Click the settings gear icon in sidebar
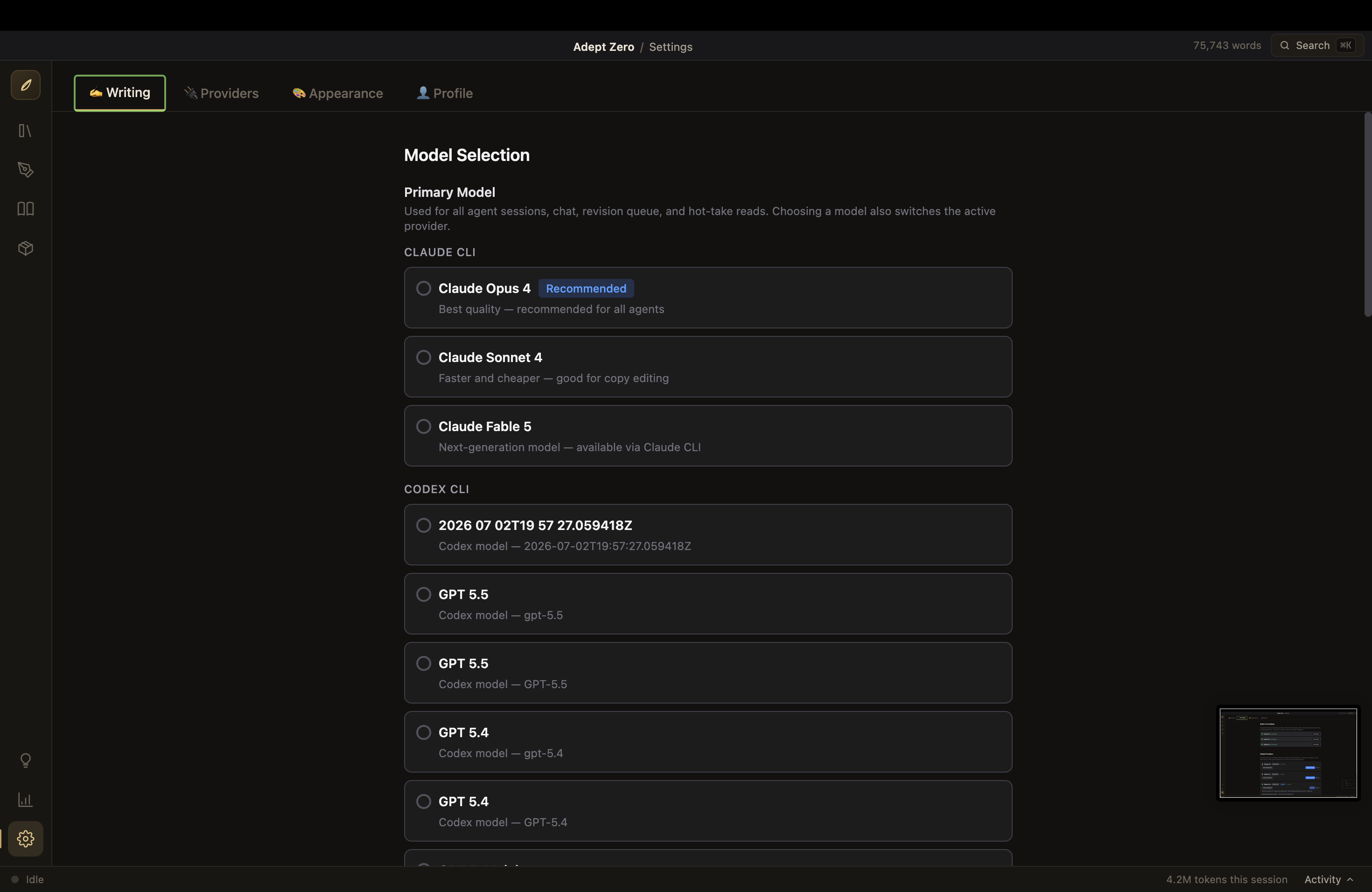This screenshot has height=892, width=1372. coord(25,838)
